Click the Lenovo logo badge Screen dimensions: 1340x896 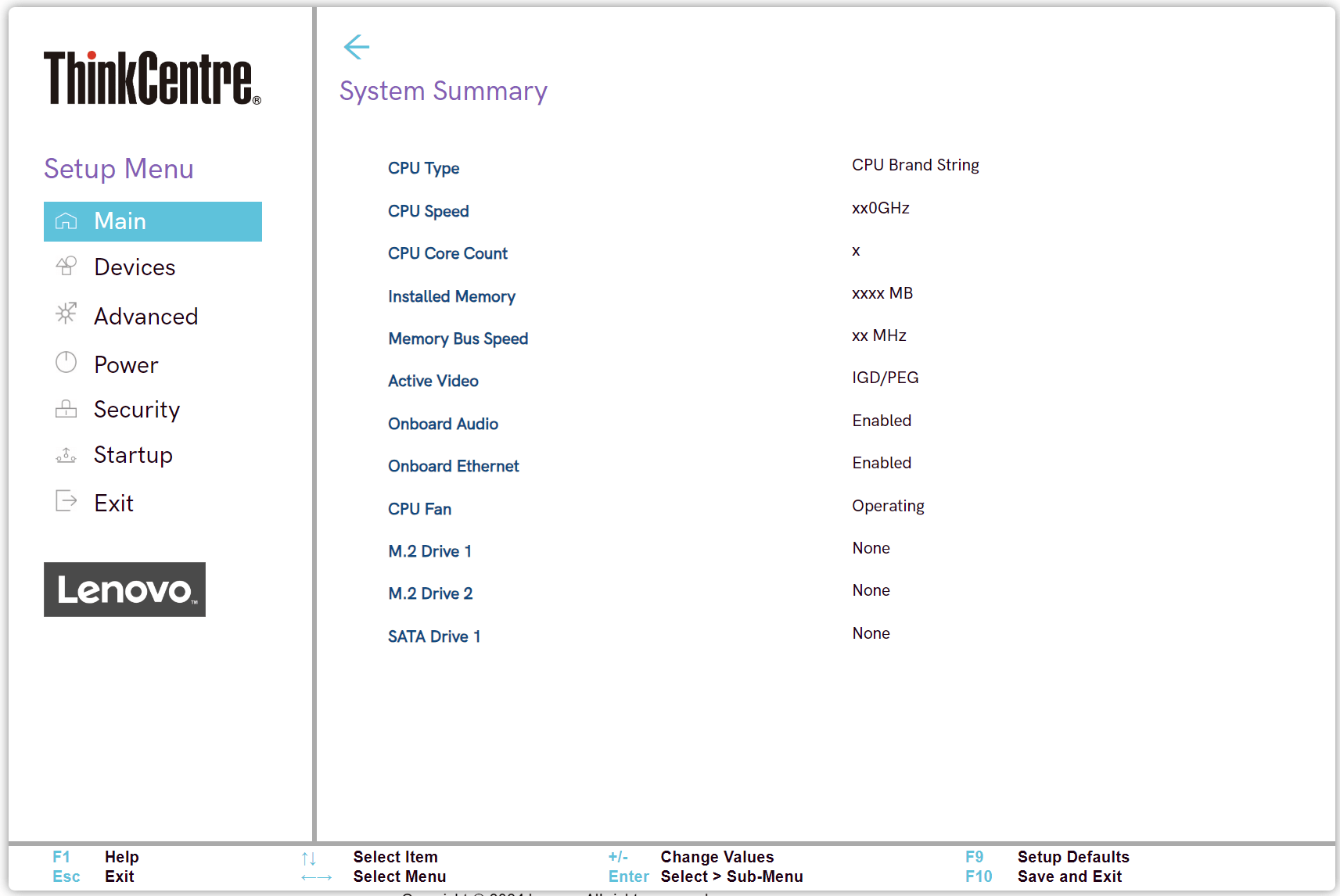124,590
